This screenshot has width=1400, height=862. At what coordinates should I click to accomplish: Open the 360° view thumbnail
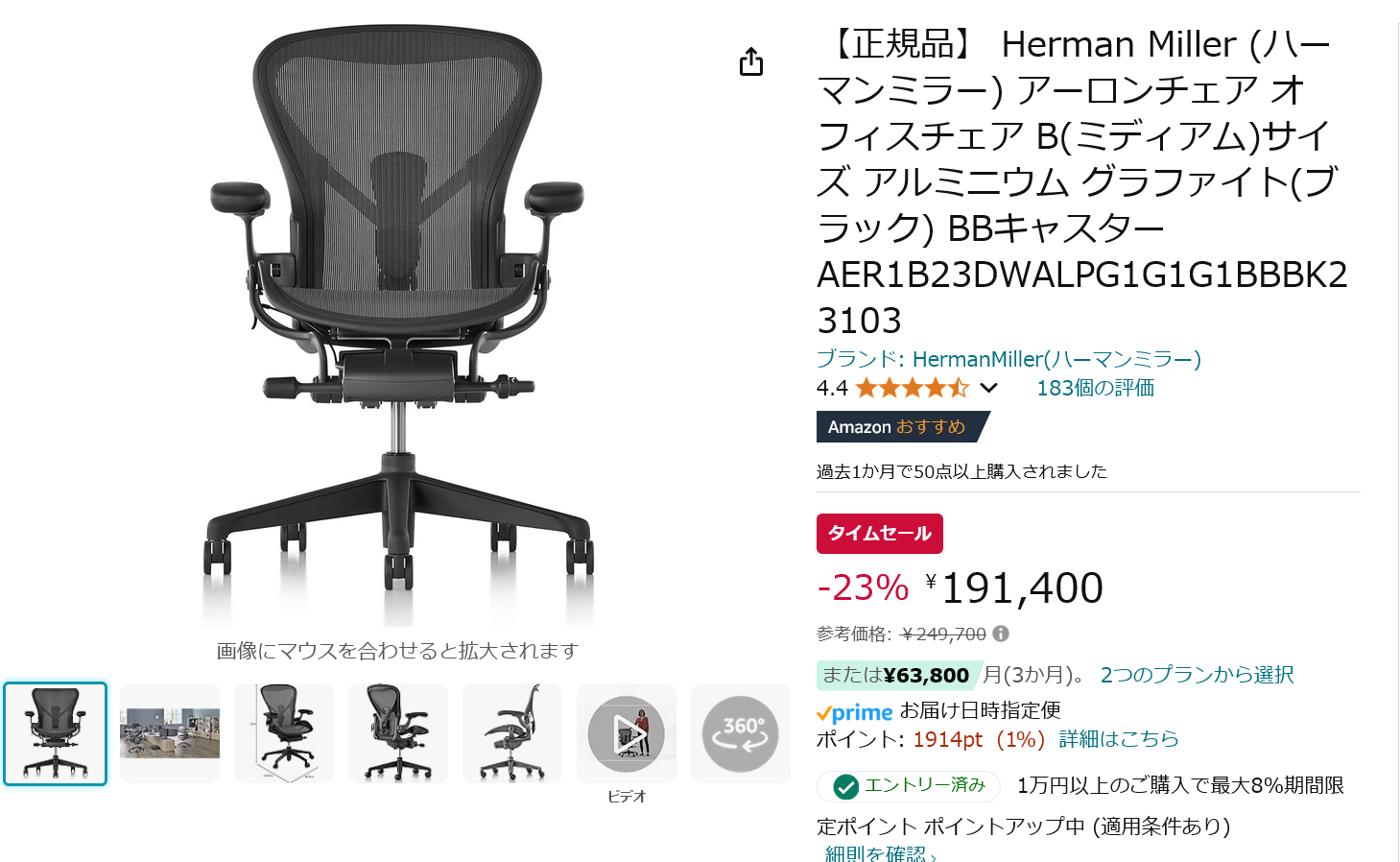point(741,734)
